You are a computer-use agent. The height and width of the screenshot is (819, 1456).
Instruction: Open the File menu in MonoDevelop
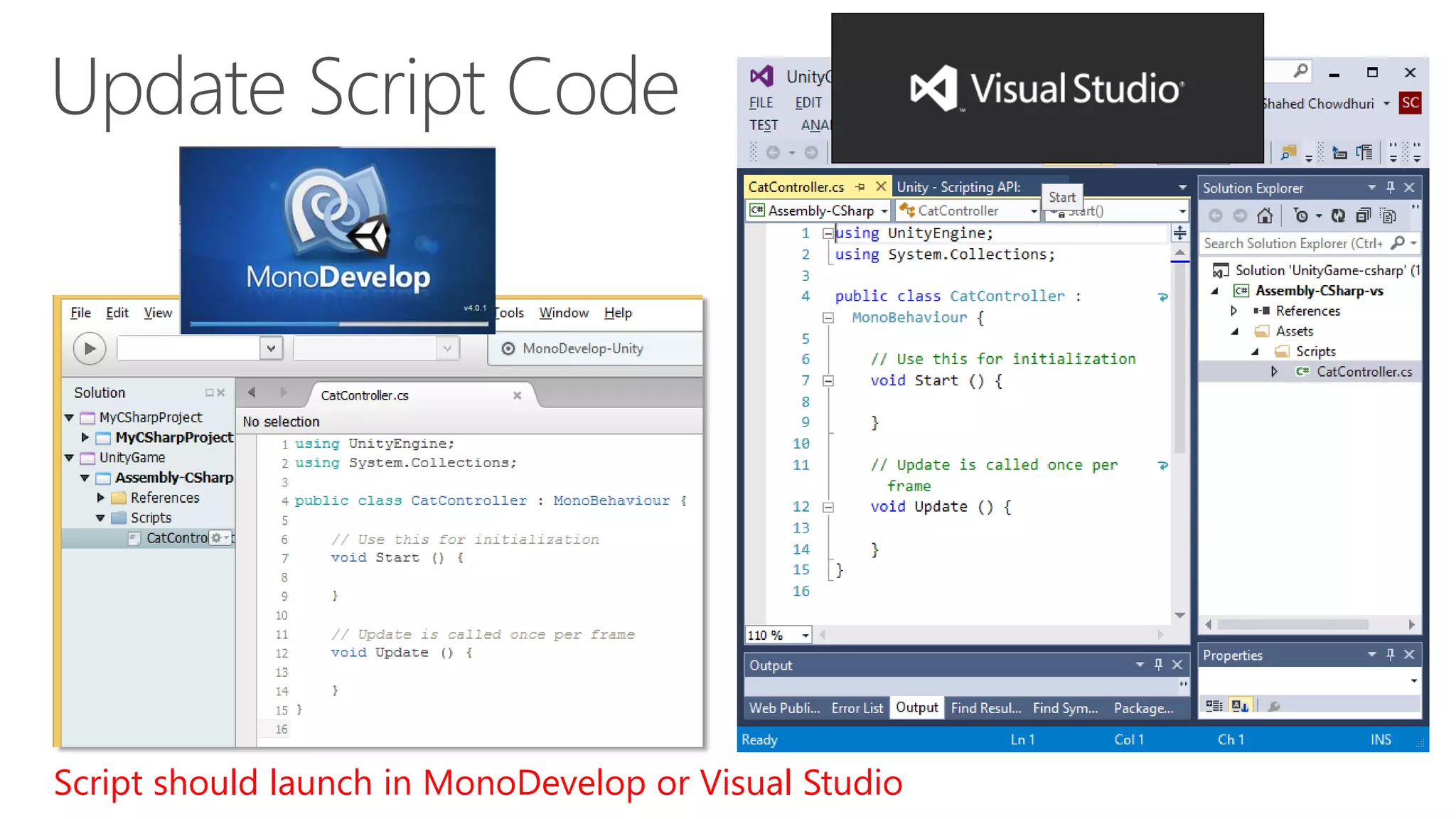point(80,313)
